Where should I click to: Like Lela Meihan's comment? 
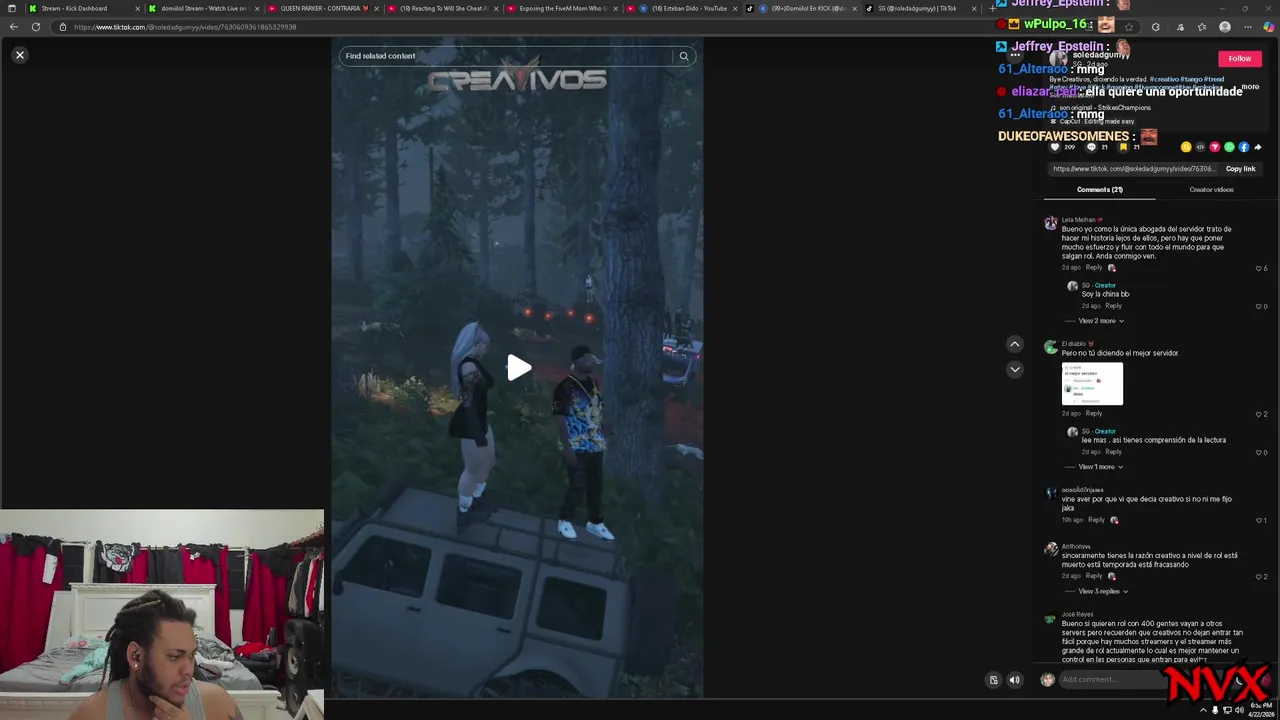[x=1260, y=269]
